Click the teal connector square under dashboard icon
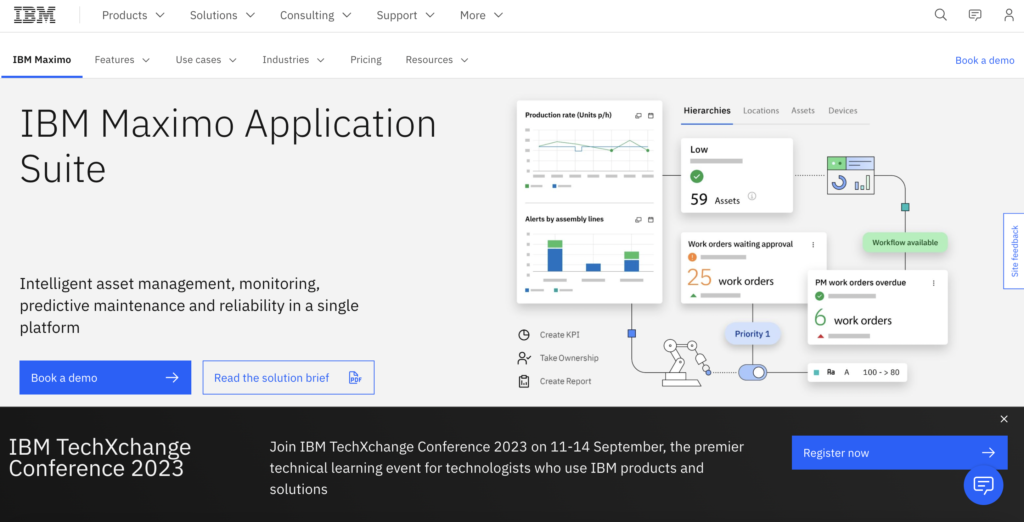This screenshot has width=1024, height=522. click(x=905, y=207)
